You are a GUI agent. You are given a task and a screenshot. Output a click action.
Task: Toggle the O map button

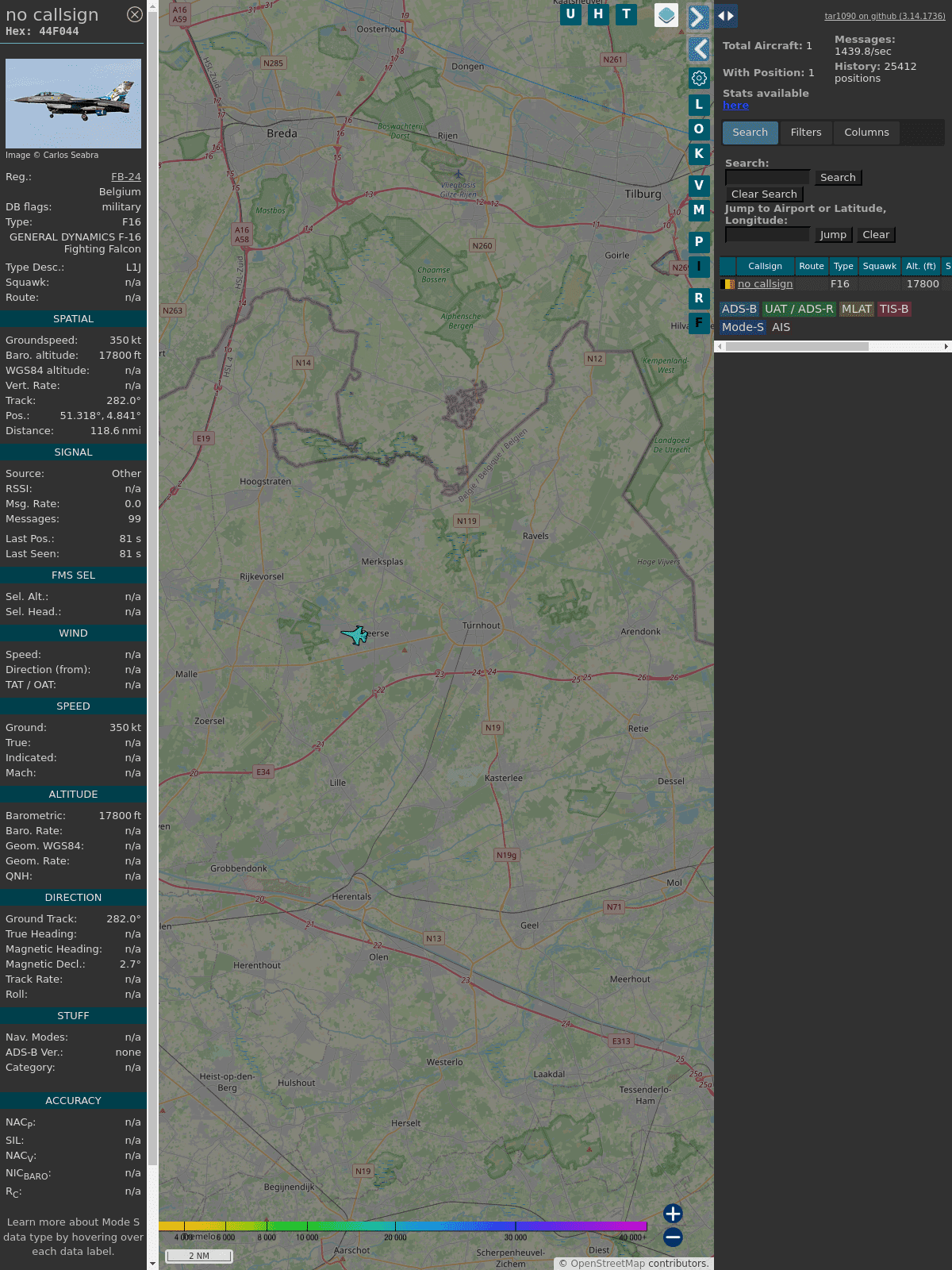pos(699,129)
